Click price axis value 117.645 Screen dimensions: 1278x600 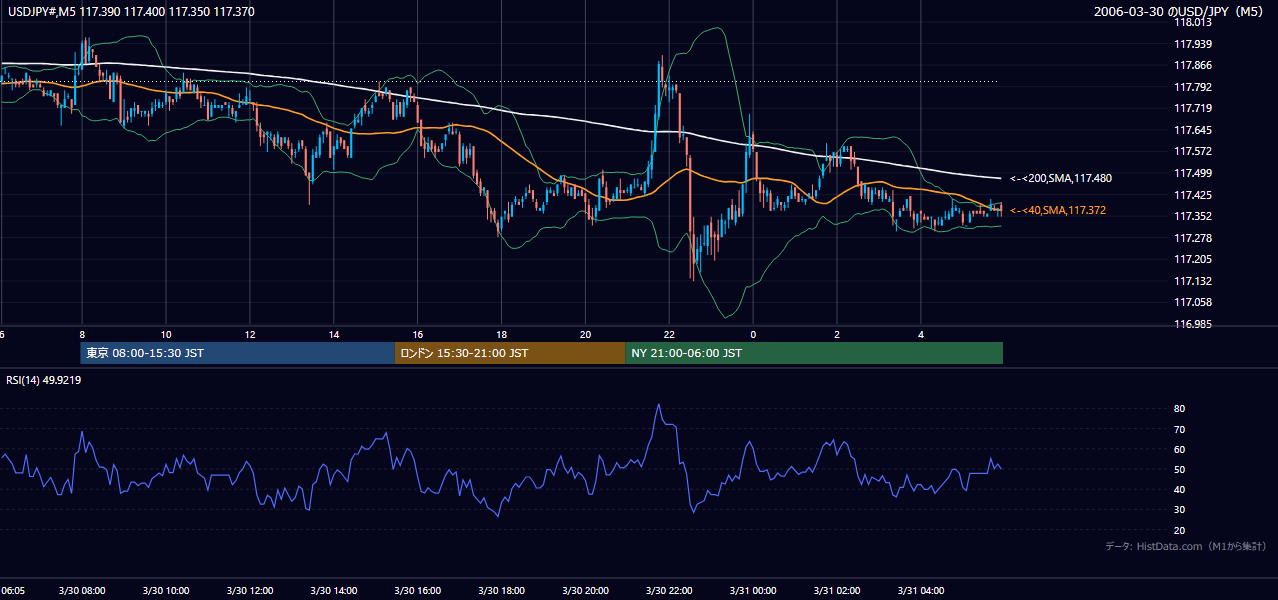point(1194,130)
